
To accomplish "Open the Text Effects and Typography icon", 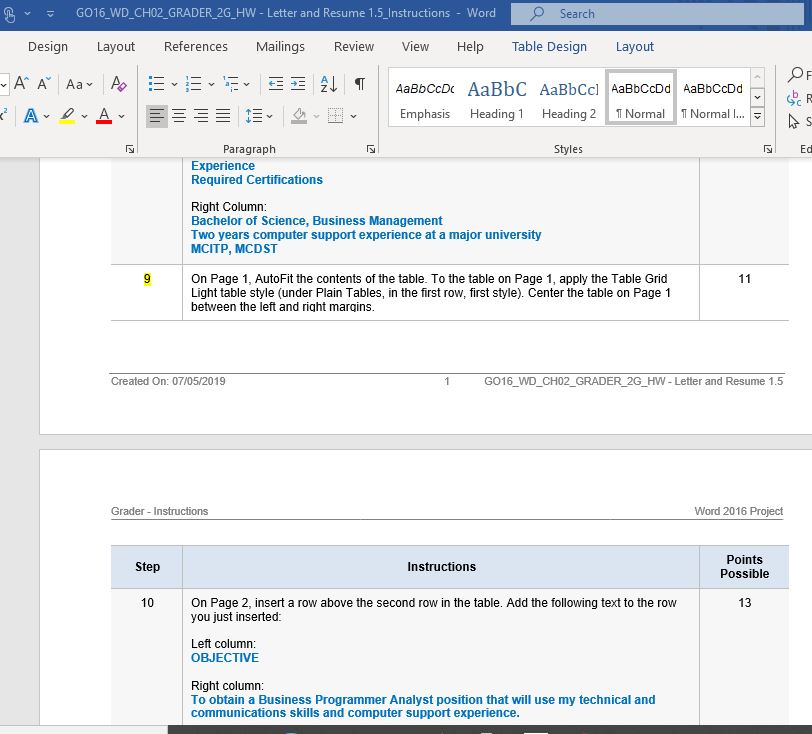I will coord(31,116).
